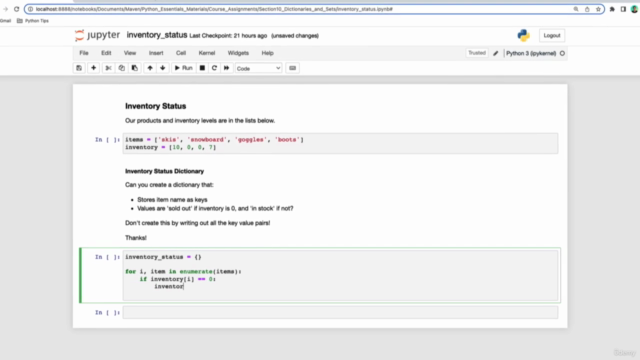
Task: Click the kernel idle circle indicator
Action: pos(562,53)
